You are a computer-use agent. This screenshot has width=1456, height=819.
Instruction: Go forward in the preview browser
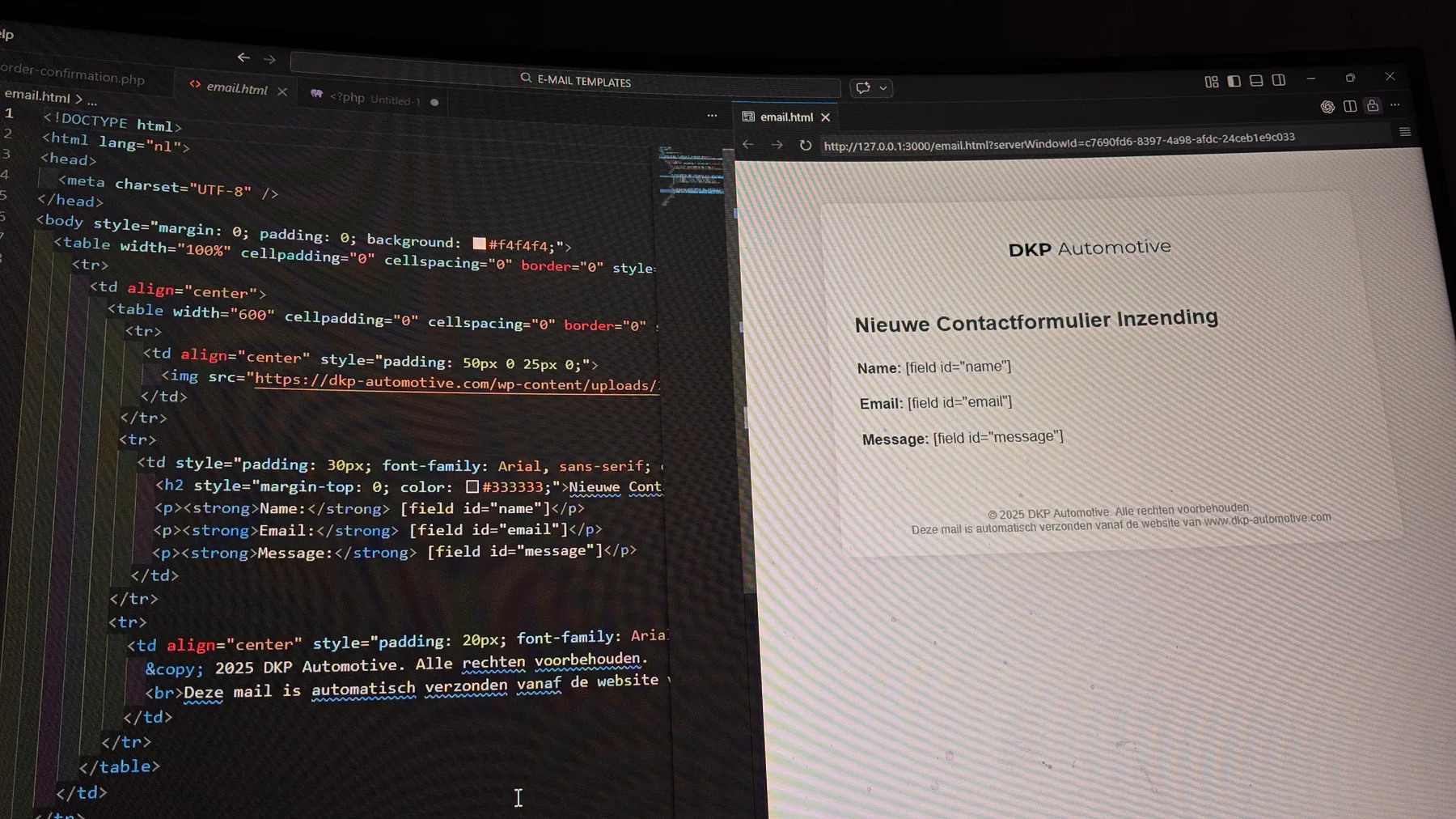pyautogui.click(x=777, y=145)
